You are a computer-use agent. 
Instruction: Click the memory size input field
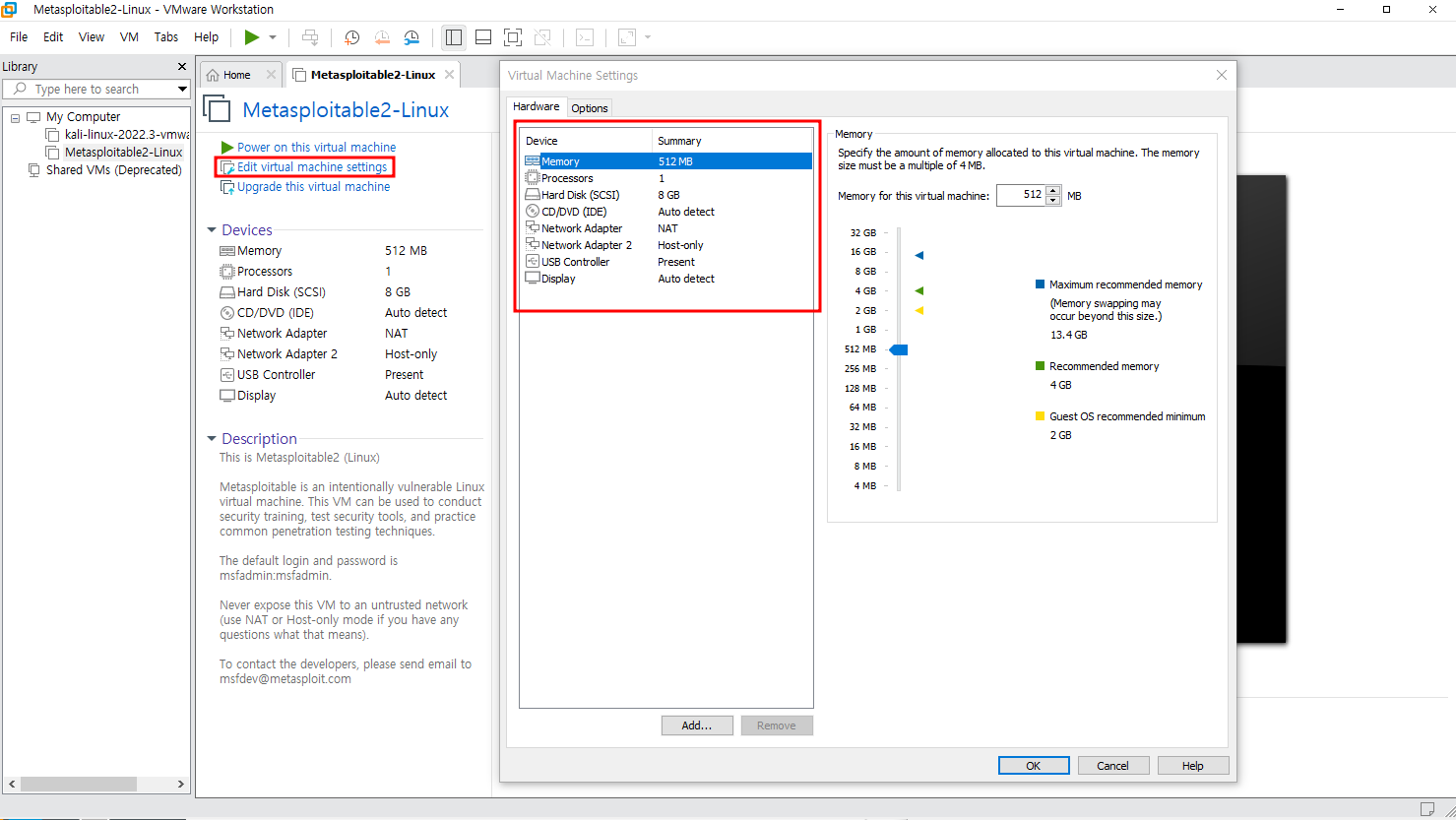pyautogui.click(x=1021, y=195)
